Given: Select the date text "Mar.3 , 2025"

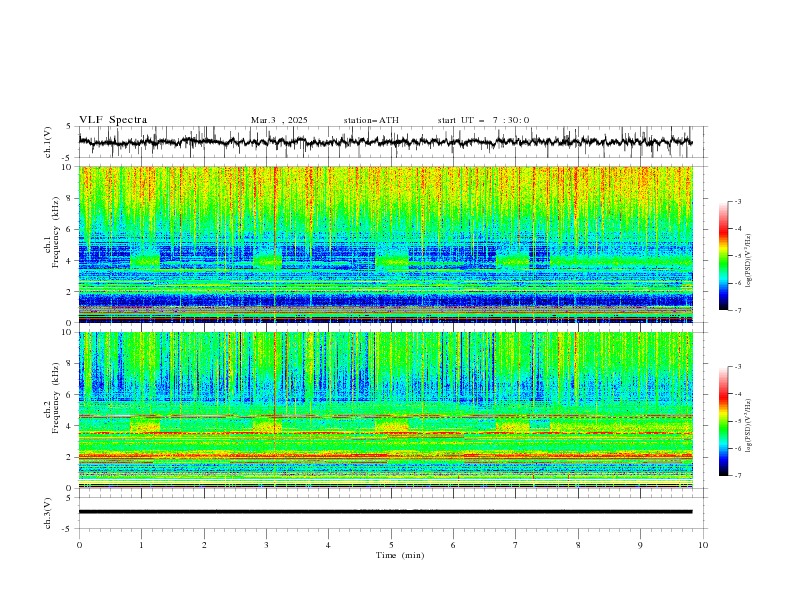Looking at the screenshot, I should 279,120.
